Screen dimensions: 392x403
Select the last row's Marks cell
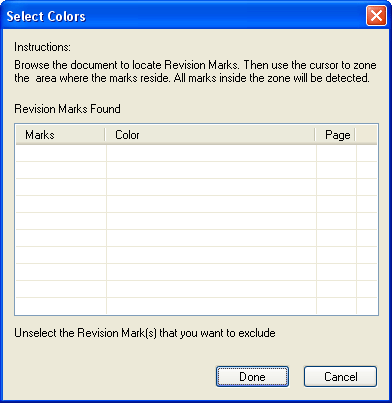(x=61, y=306)
